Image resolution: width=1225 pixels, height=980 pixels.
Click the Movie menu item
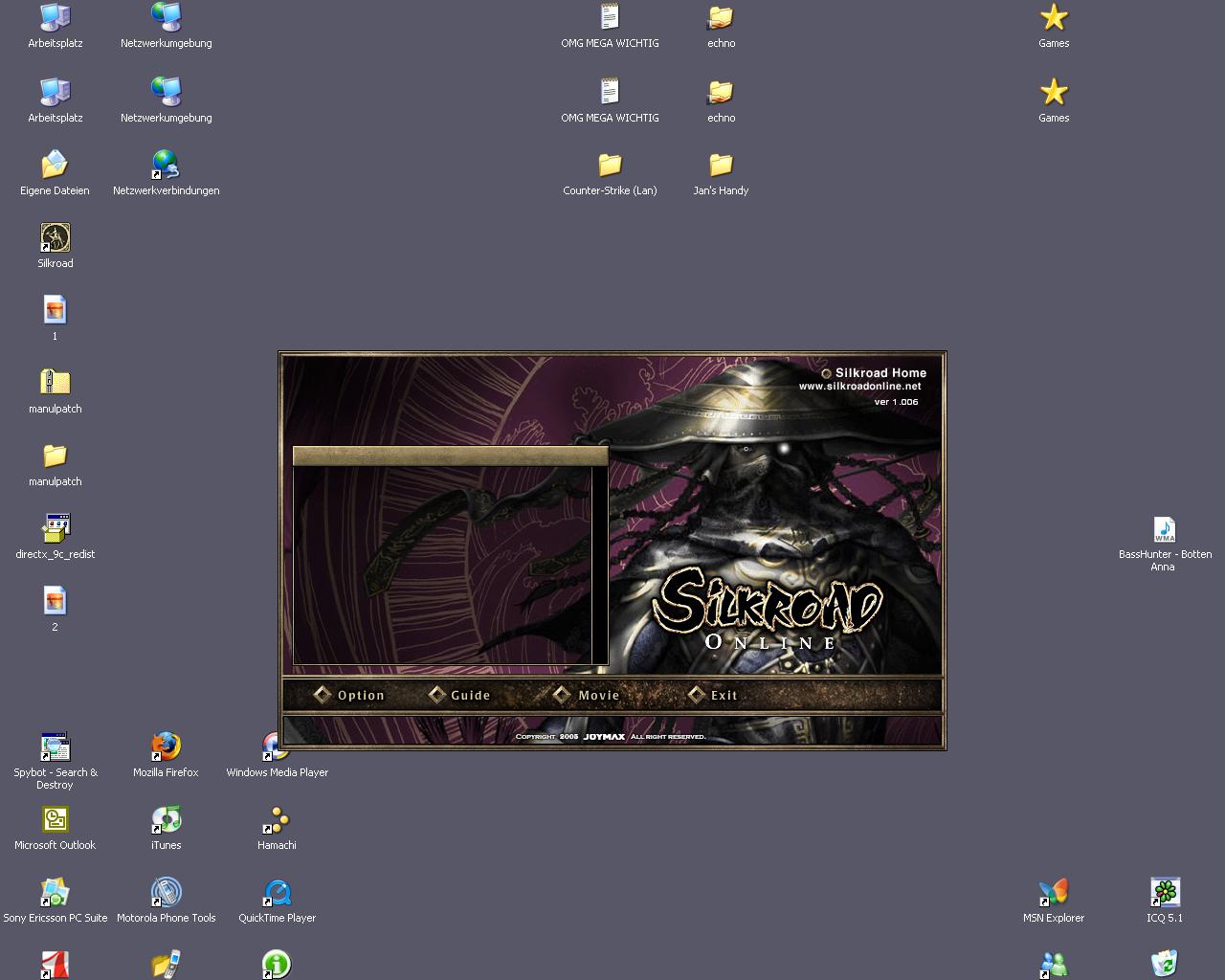pos(588,695)
